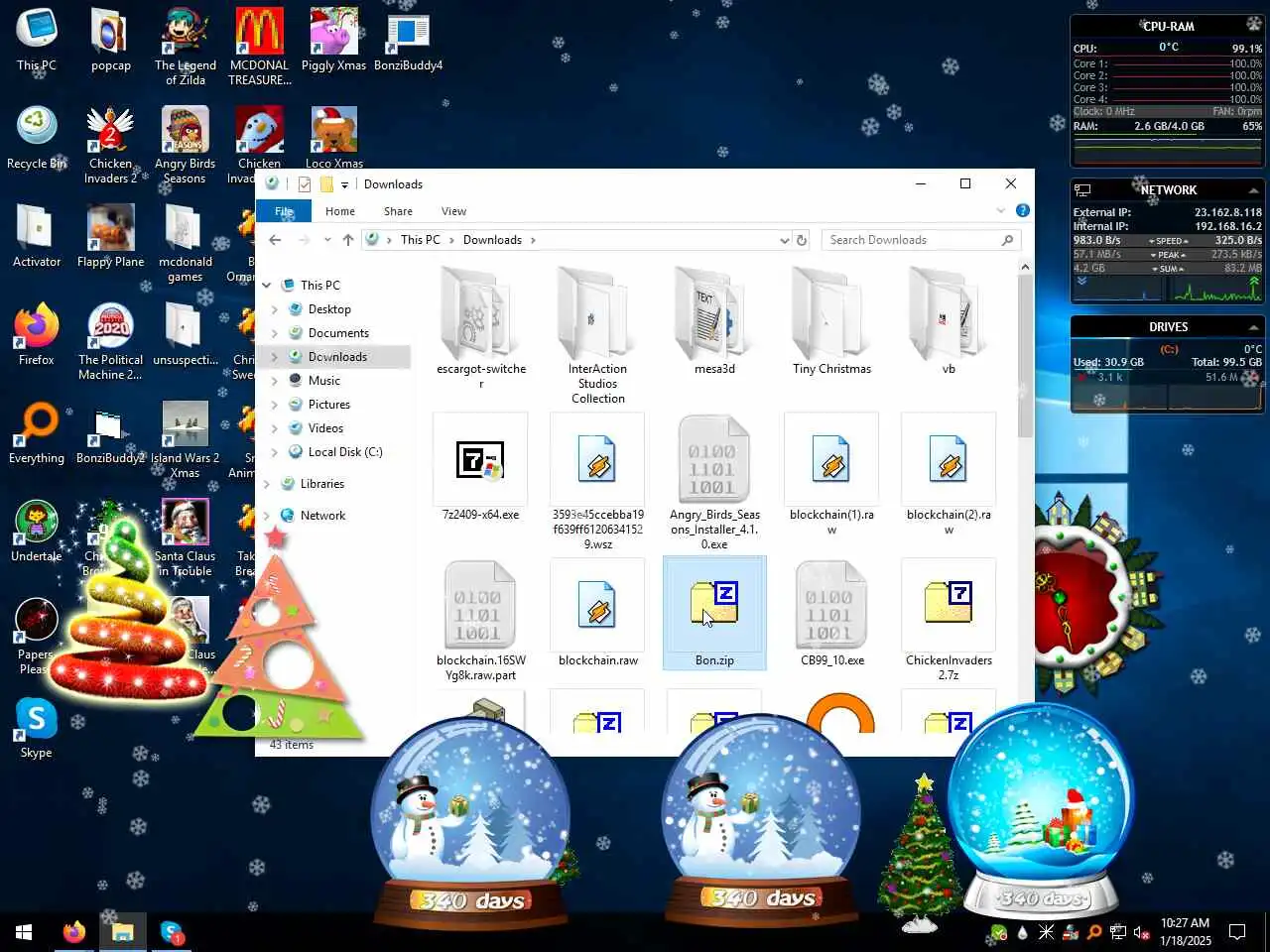The image size is (1270, 952).
Task: Open the mesa3d folder
Action: coord(714,320)
